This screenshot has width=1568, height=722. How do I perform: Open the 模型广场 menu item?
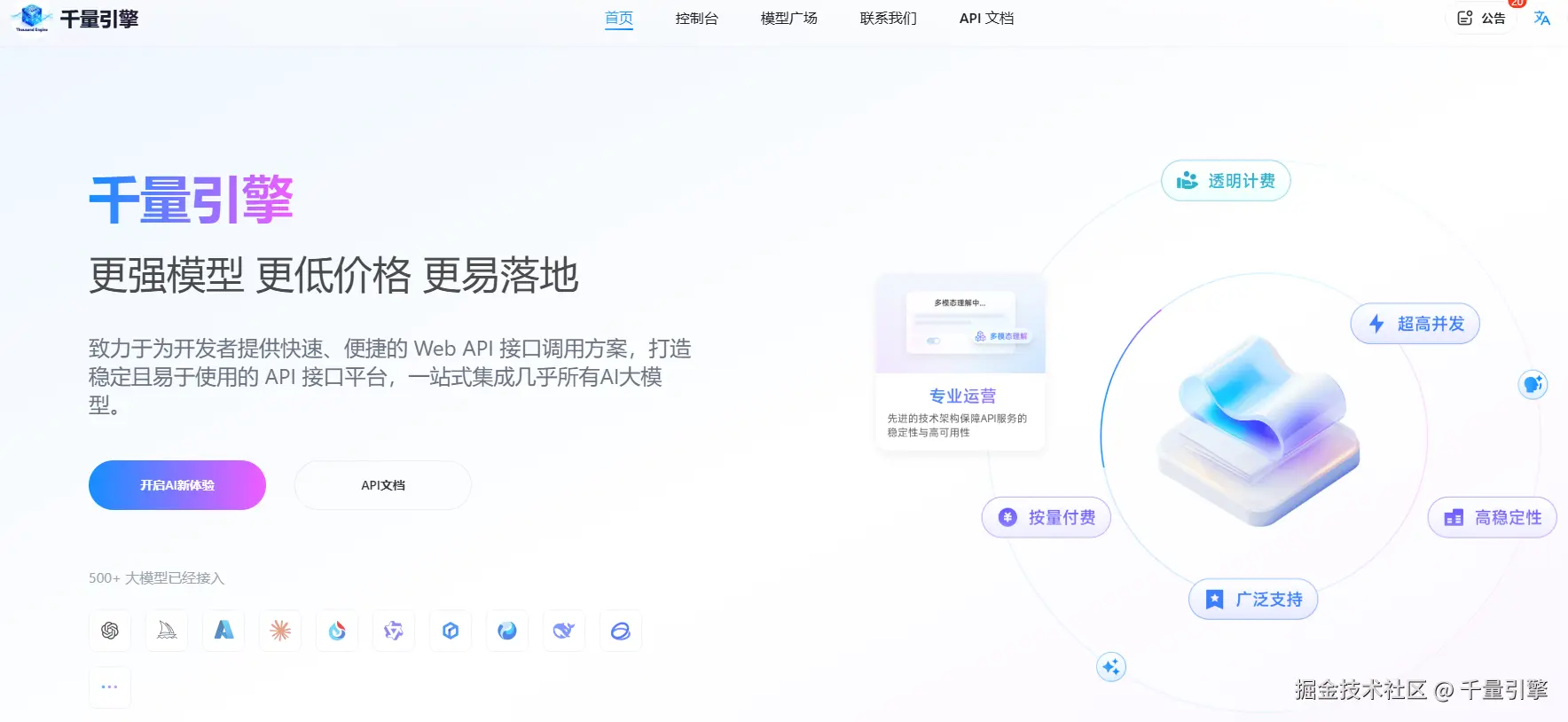(788, 19)
